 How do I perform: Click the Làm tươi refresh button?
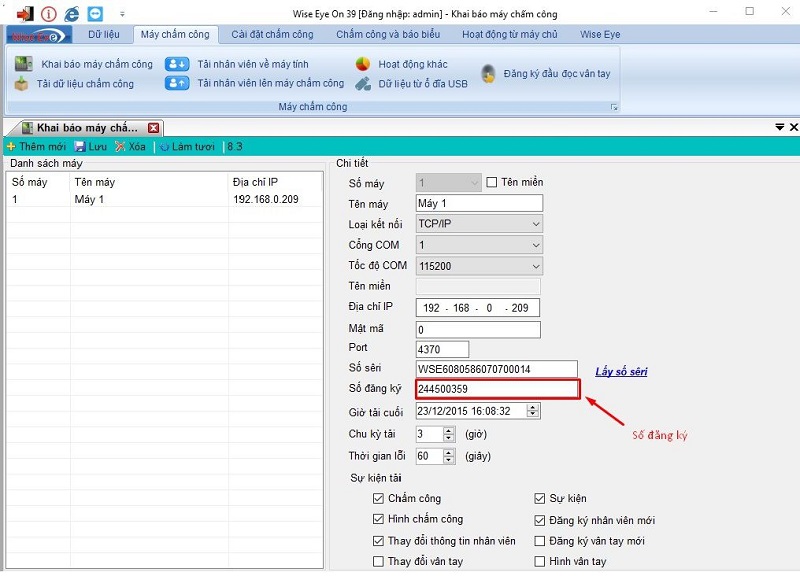tap(187, 146)
